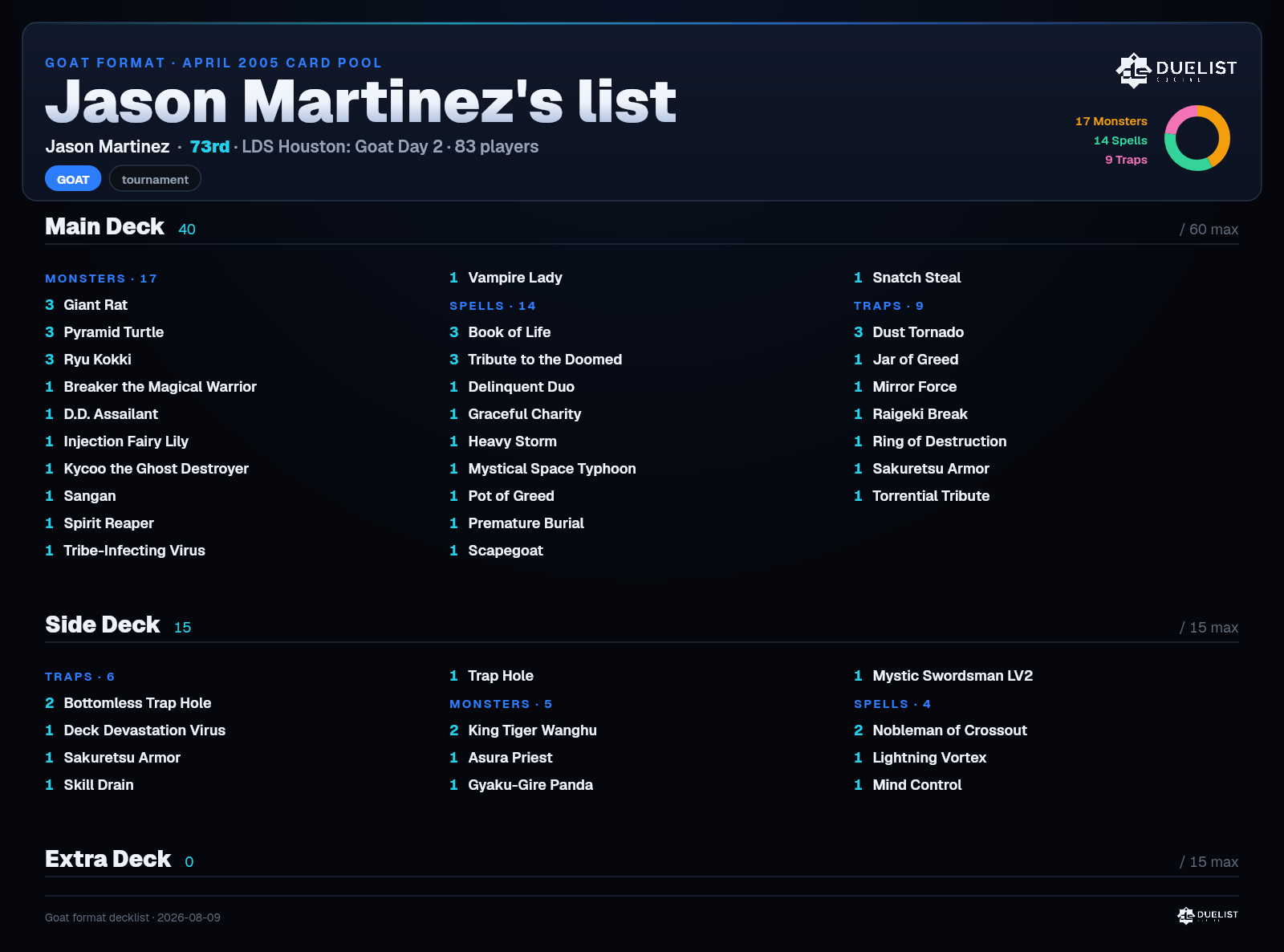Select the GOAT format tag
The image size is (1284, 952).
[73, 179]
